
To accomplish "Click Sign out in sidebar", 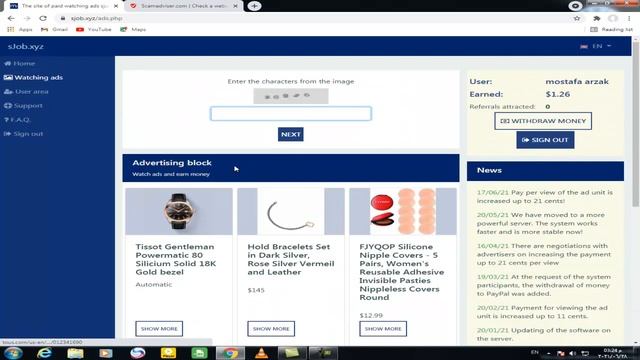I will point(24,133).
